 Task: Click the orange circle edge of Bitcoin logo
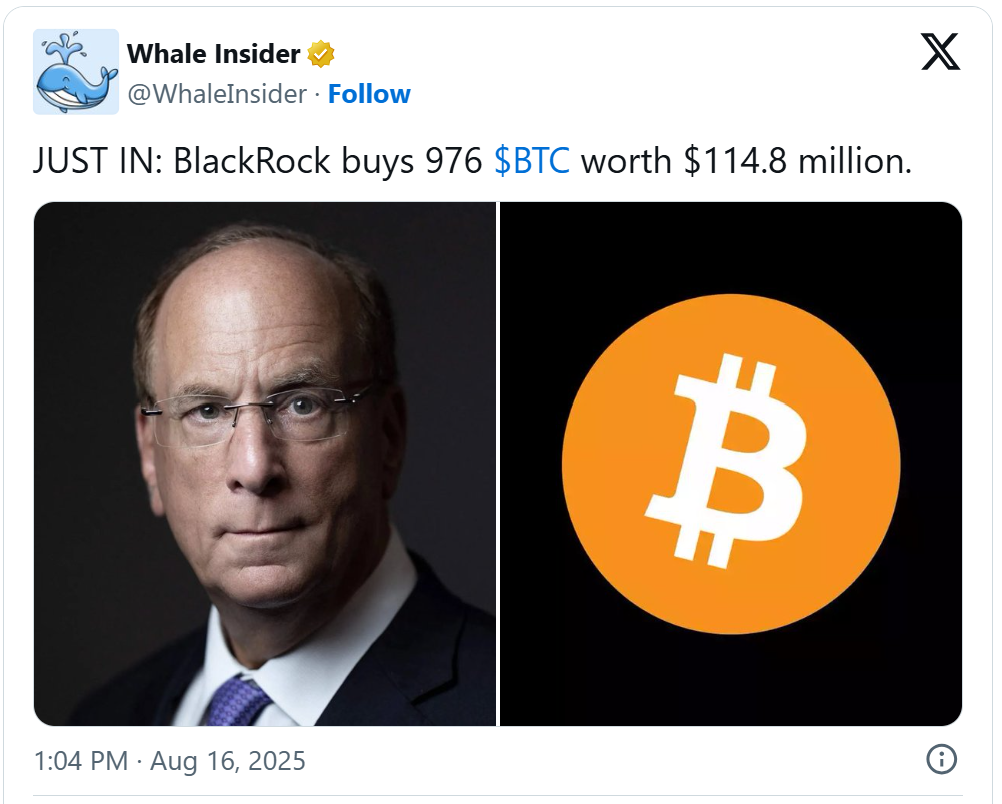[569, 464]
